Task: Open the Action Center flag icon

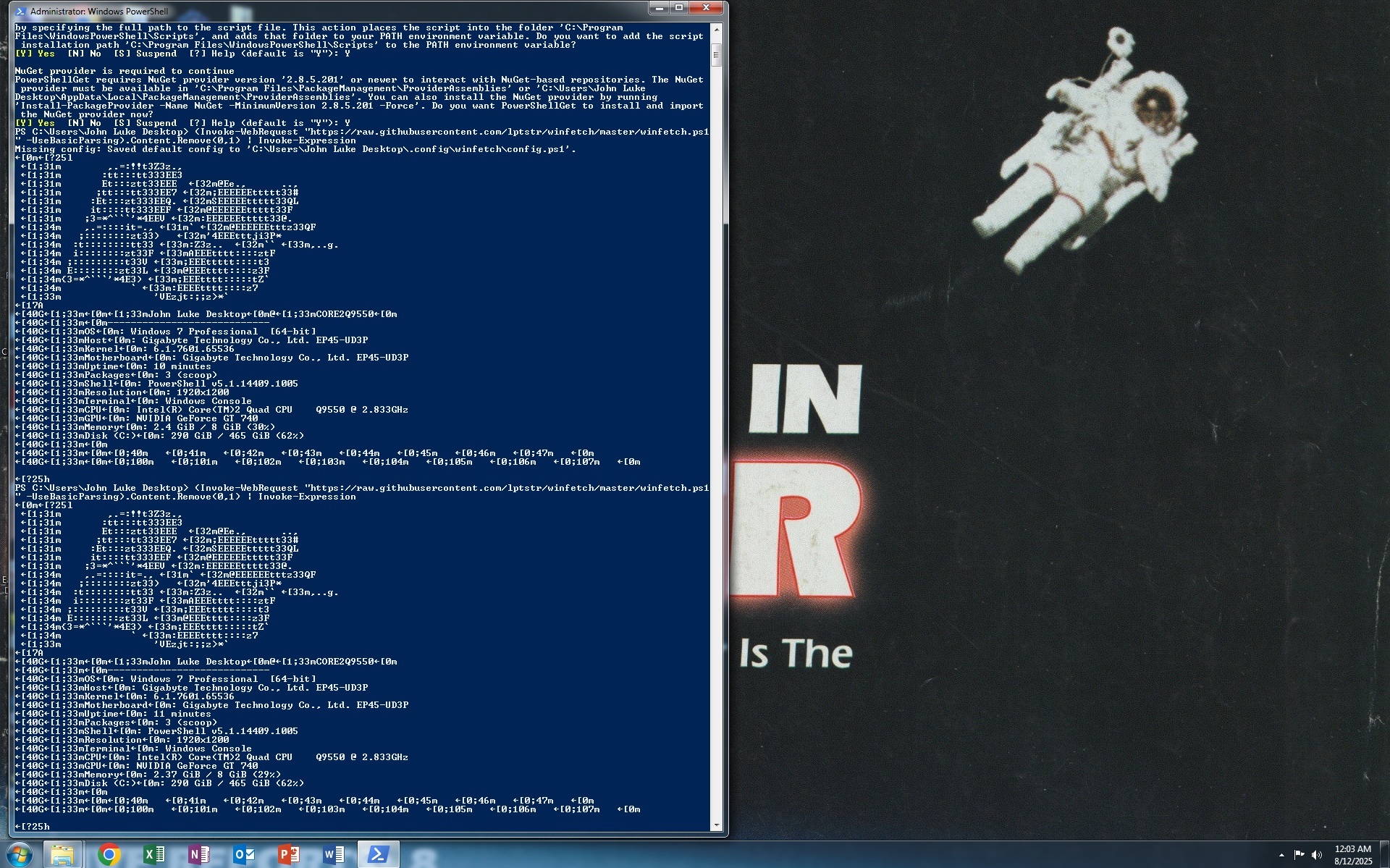Action: [x=1299, y=855]
